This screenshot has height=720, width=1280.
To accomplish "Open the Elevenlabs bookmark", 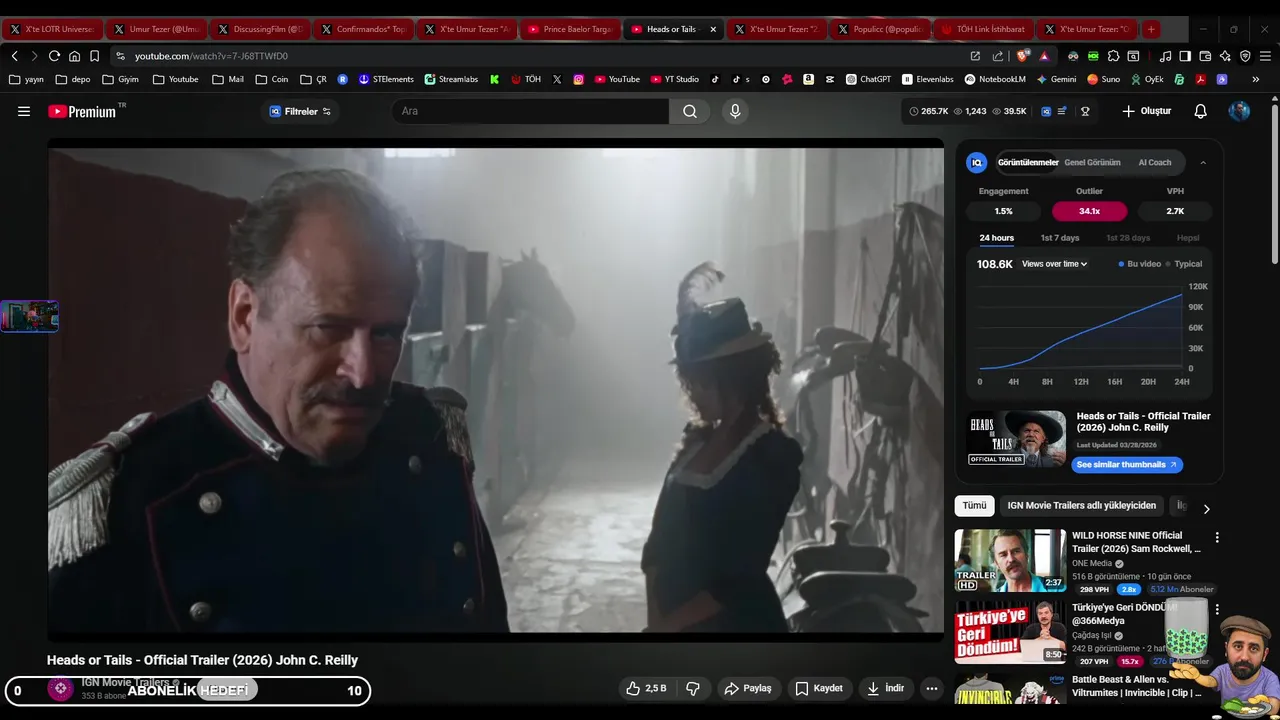I will point(928,79).
